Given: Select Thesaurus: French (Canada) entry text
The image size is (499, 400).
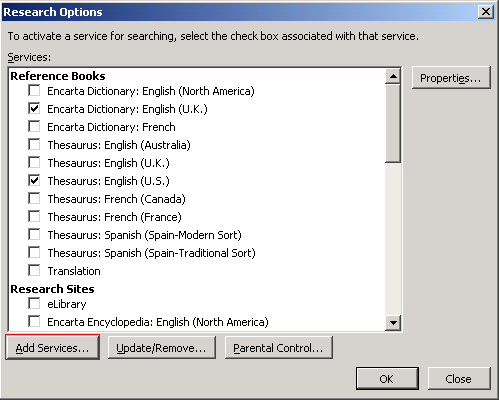Looking at the screenshot, I should point(116,199).
